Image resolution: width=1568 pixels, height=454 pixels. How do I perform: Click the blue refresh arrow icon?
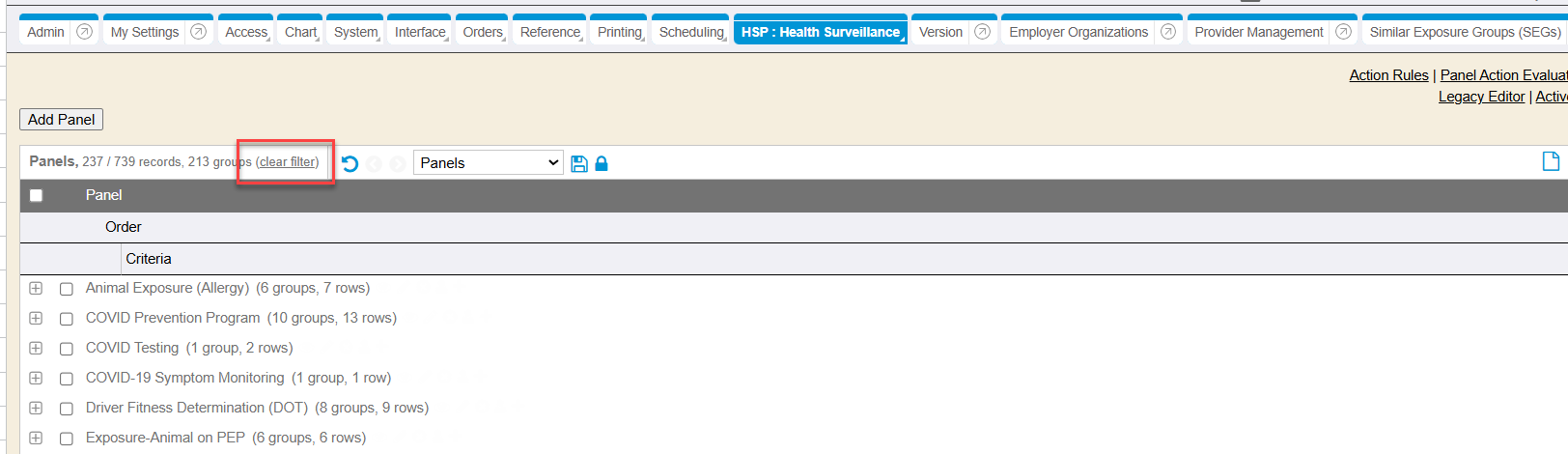point(350,163)
